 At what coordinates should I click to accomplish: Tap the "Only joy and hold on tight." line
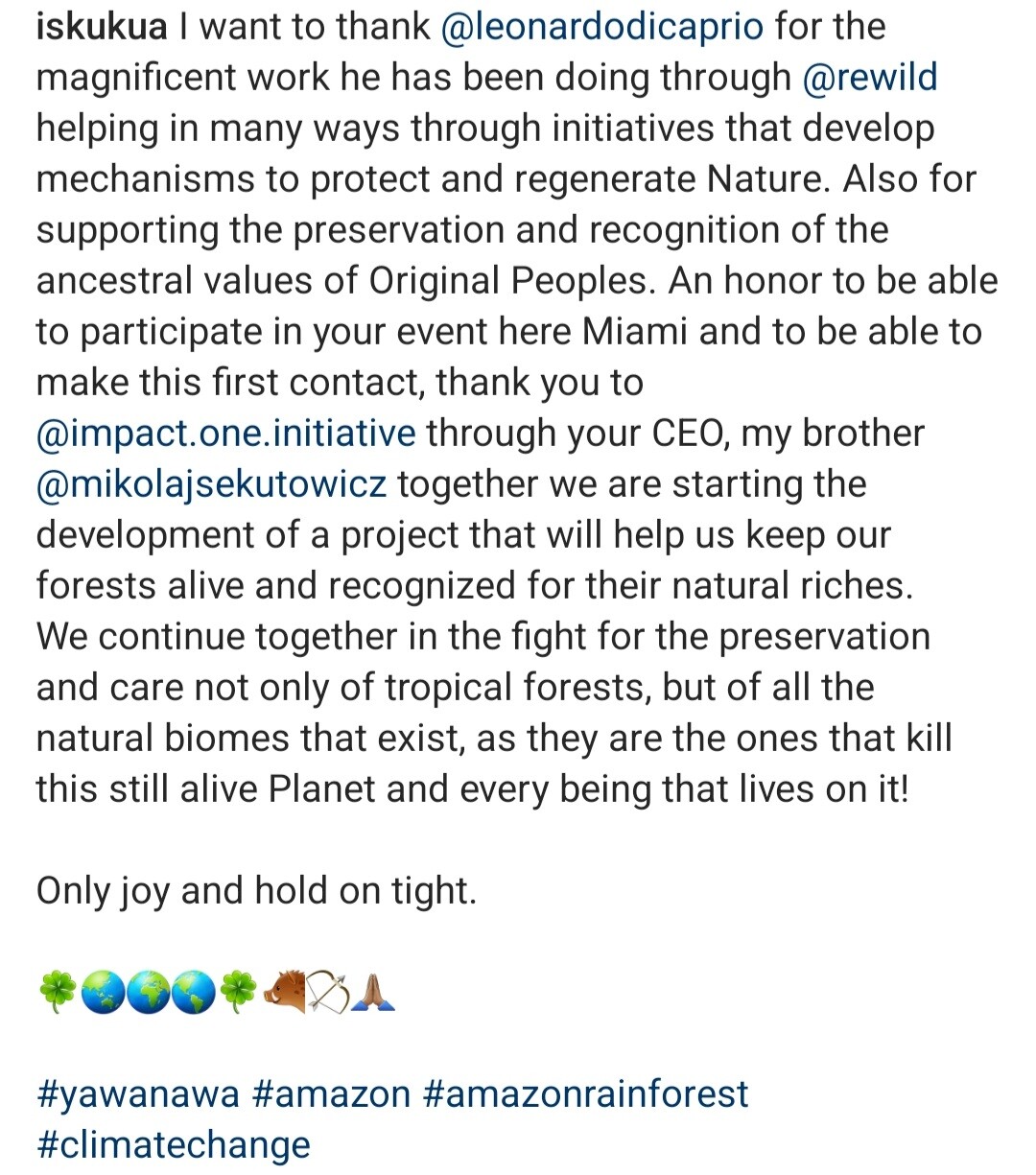tap(256, 890)
